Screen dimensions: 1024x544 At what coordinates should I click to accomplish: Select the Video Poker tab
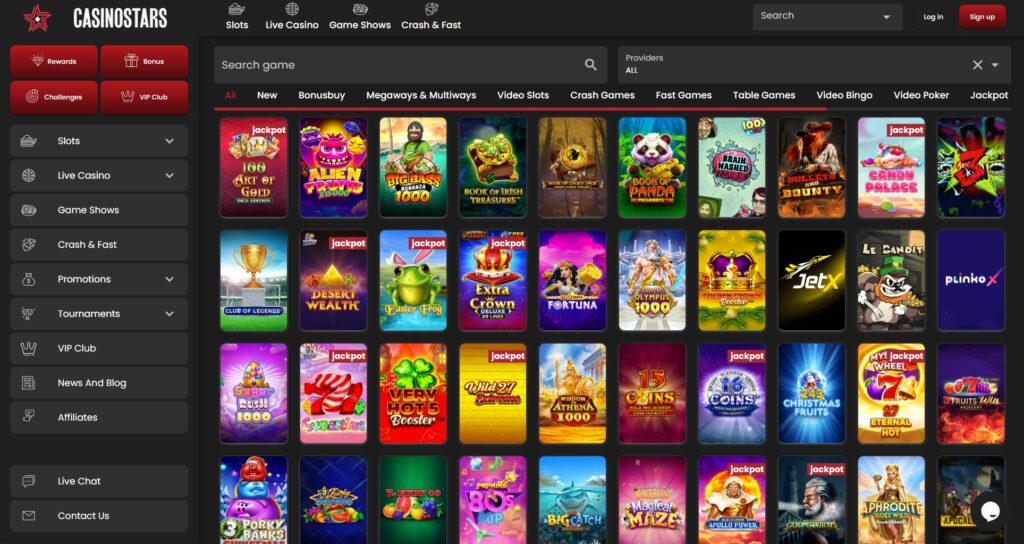coord(921,95)
